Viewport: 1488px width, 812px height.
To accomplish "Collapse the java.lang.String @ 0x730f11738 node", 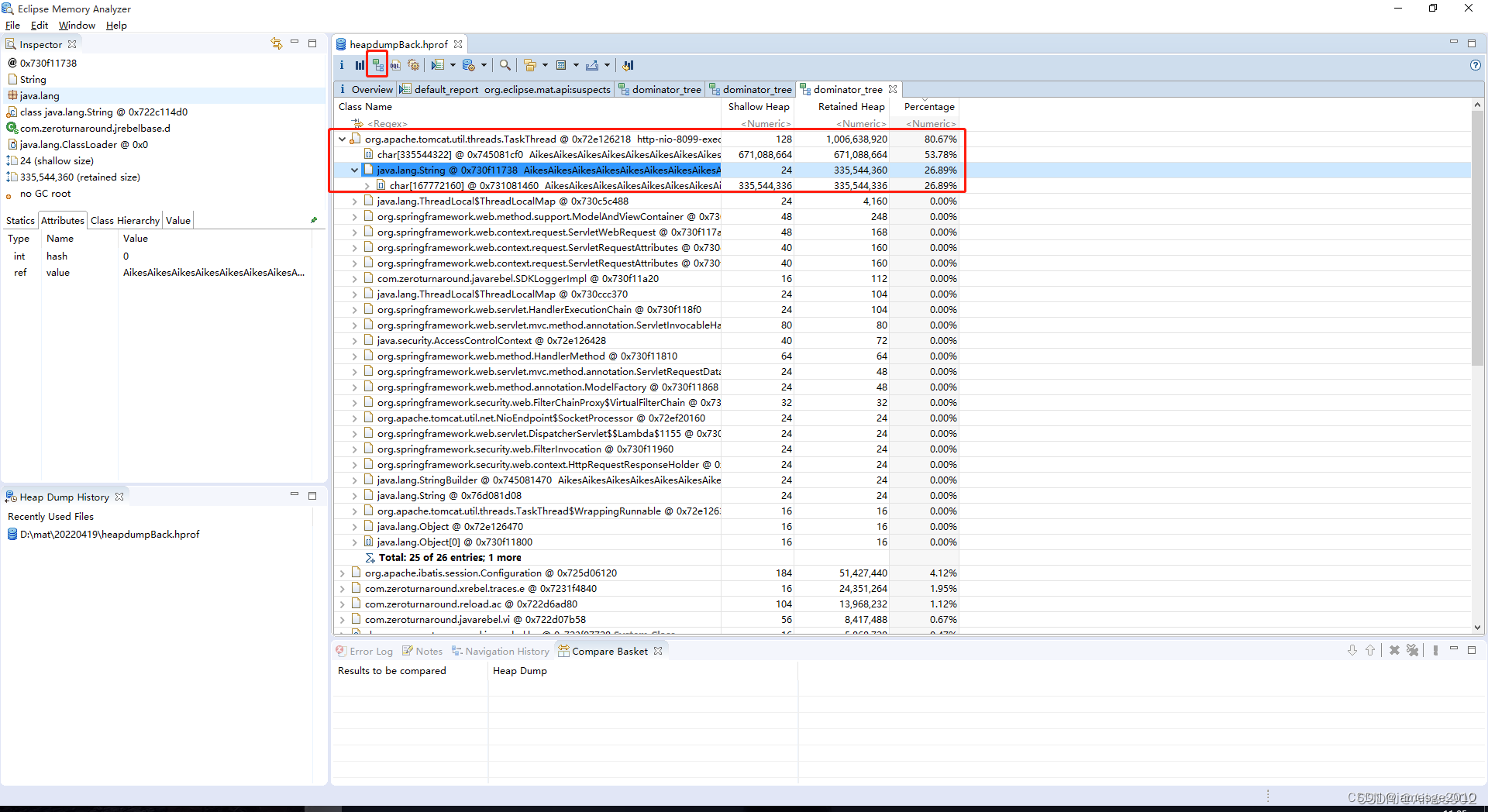I will coord(355,170).
